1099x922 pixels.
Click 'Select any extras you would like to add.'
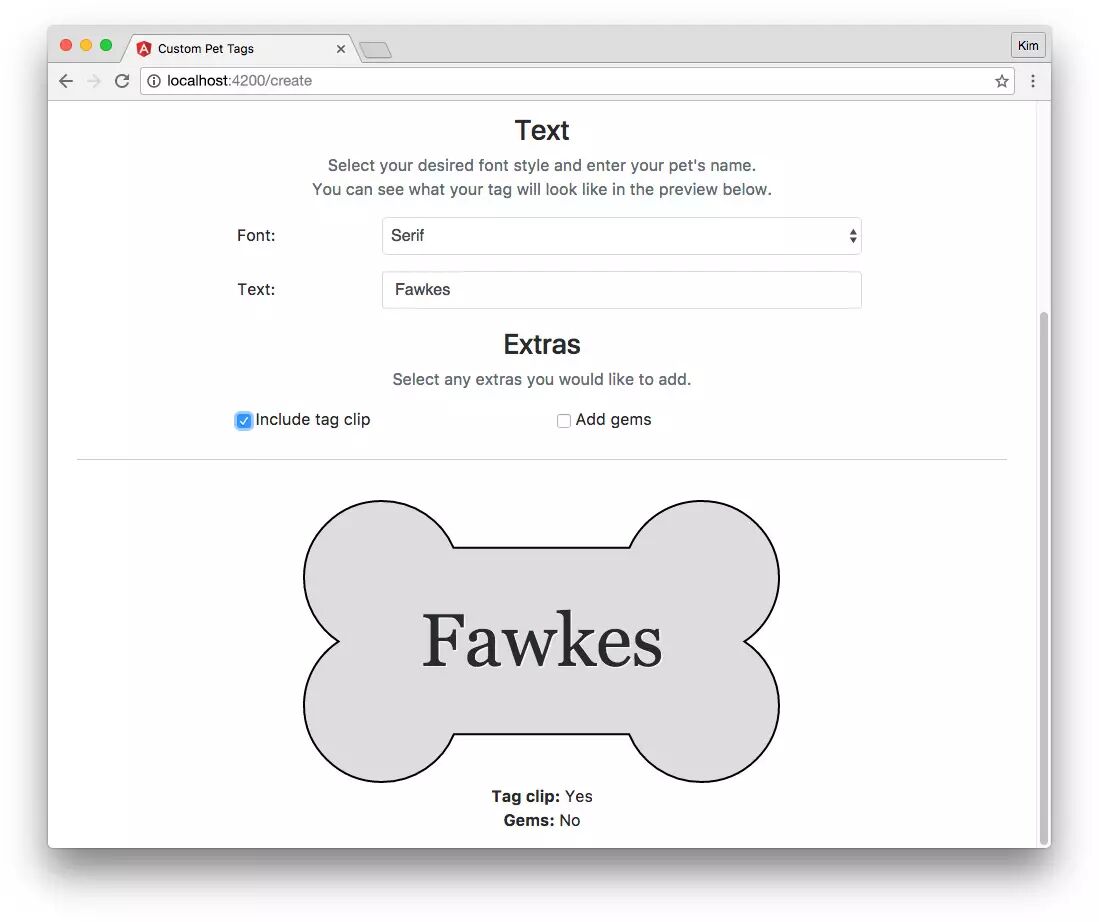click(542, 379)
